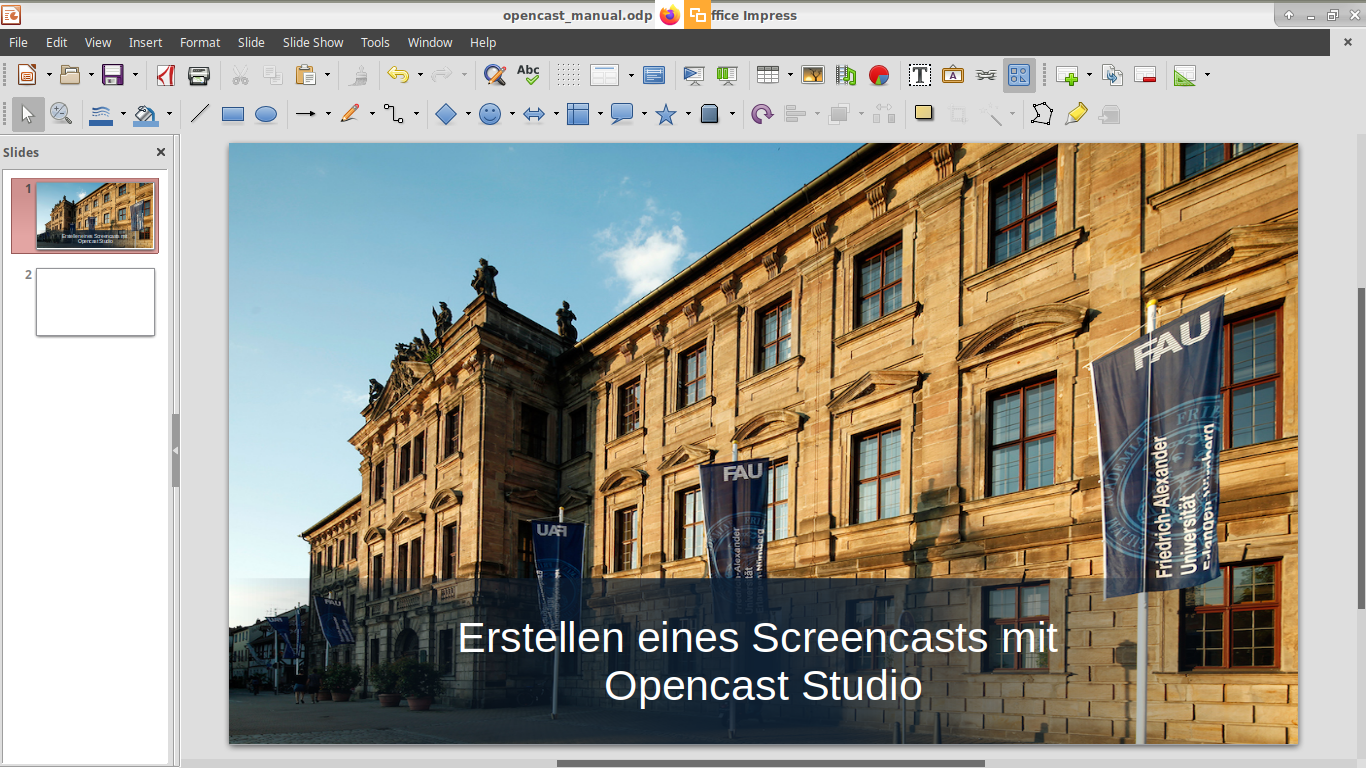Screen dimensions: 1366x768
Task: Click the Spelling check icon
Action: (x=528, y=75)
